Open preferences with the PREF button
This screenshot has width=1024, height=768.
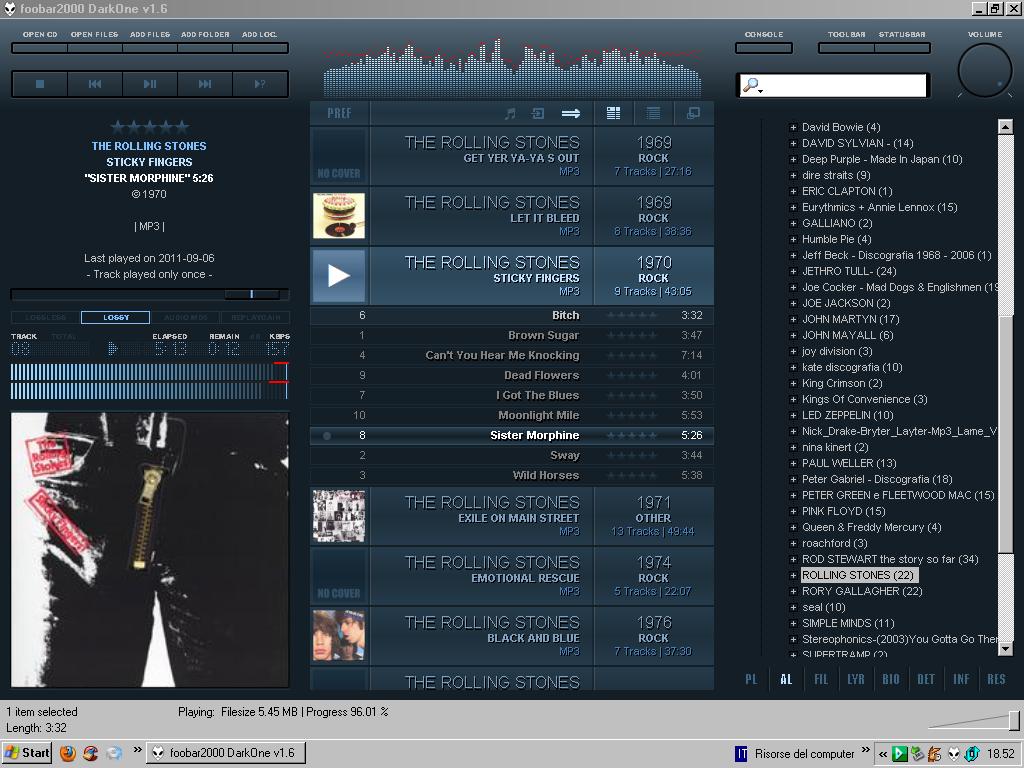tap(340, 113)
